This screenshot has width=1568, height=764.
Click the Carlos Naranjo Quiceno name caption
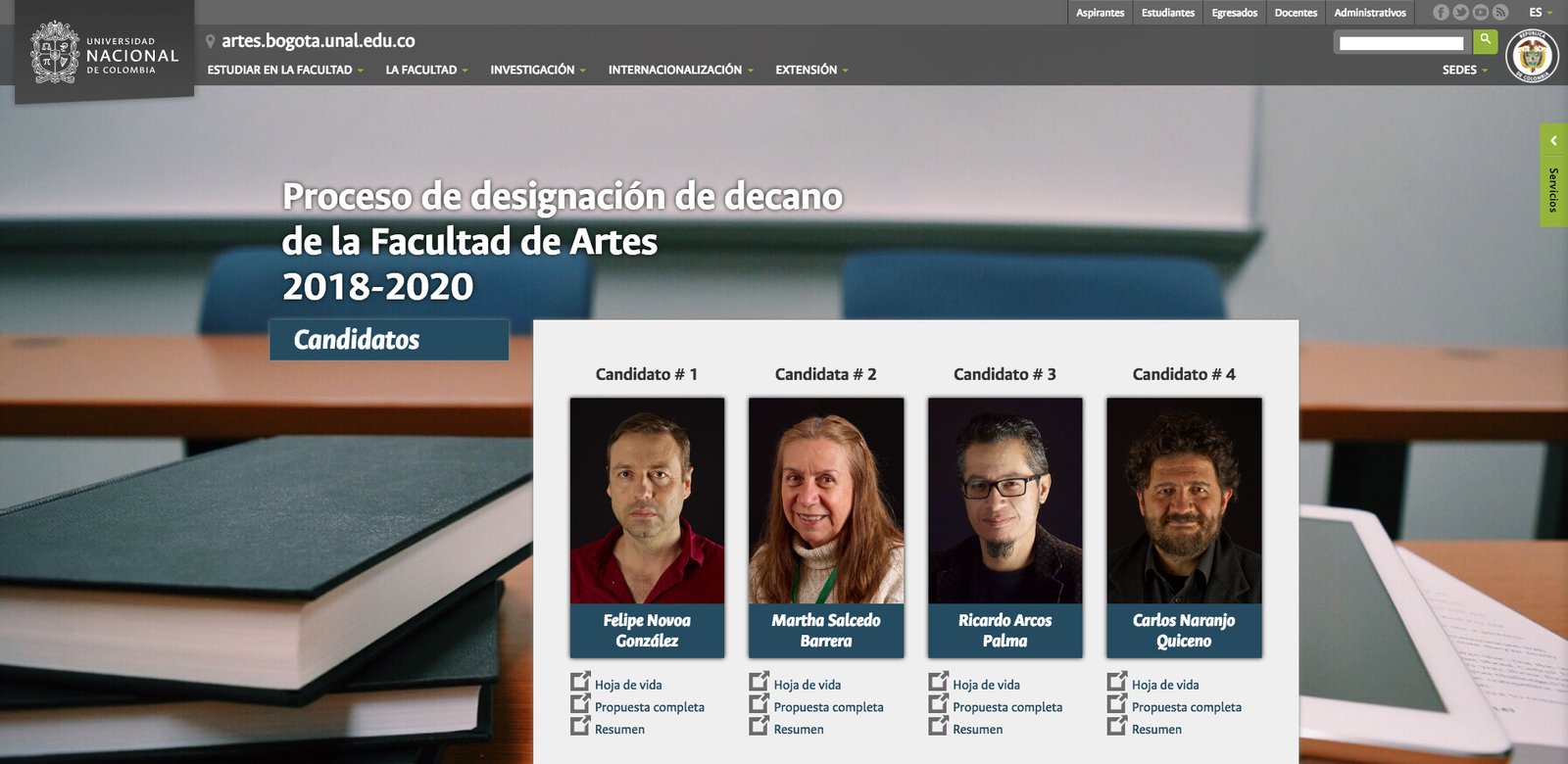(1184, 631)
